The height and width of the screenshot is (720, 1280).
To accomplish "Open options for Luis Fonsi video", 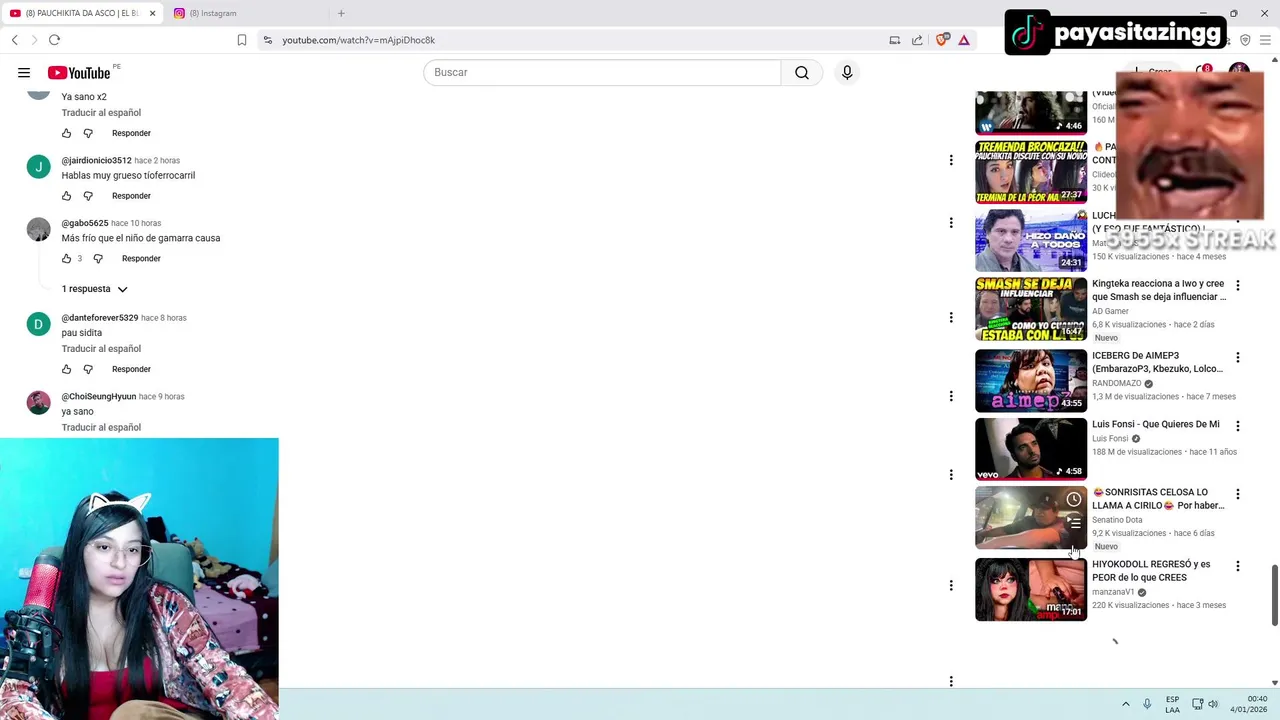I will point(1238,426).
